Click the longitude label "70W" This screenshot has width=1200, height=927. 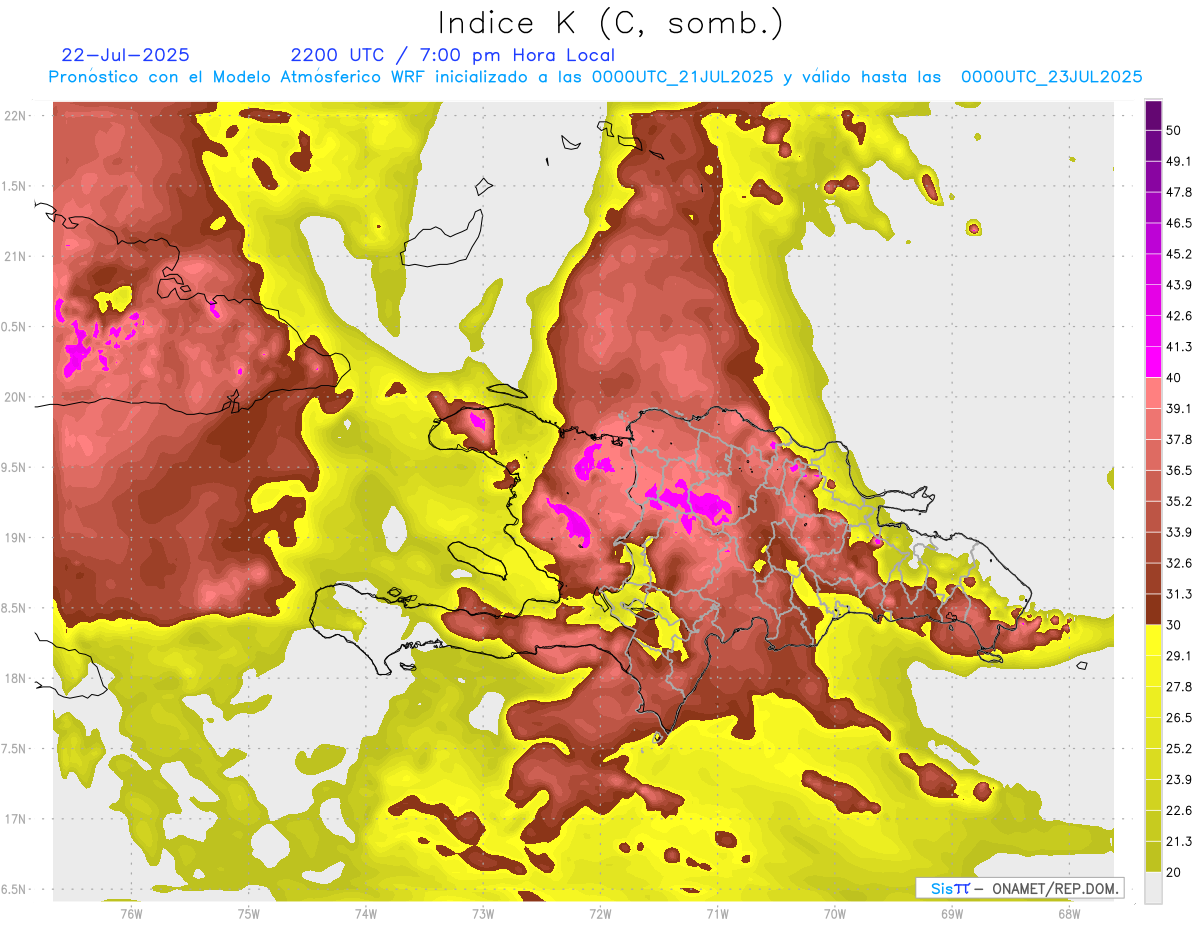(x=835, y=914)
